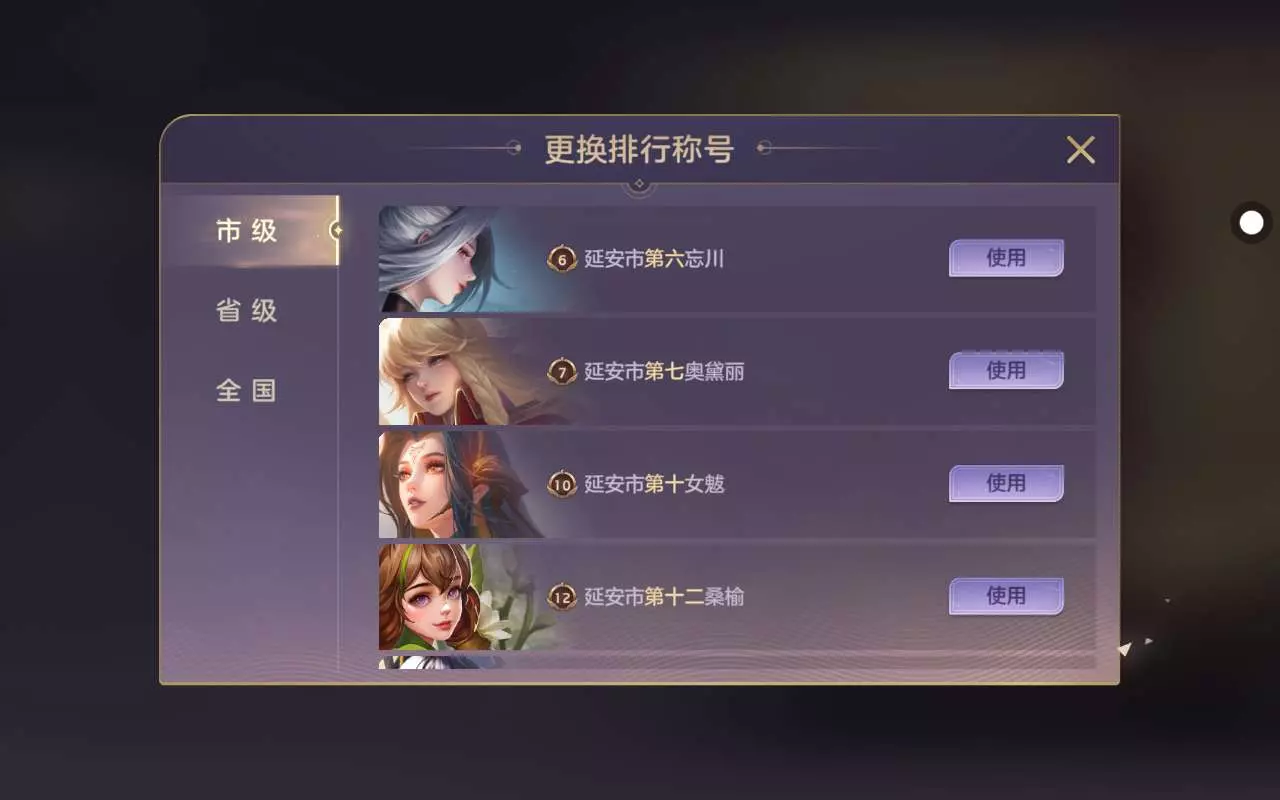Close the 更换排行称号 dialog
Image resolution: width=1280 pixels, height=800 pixels.
pos(1080,150)
